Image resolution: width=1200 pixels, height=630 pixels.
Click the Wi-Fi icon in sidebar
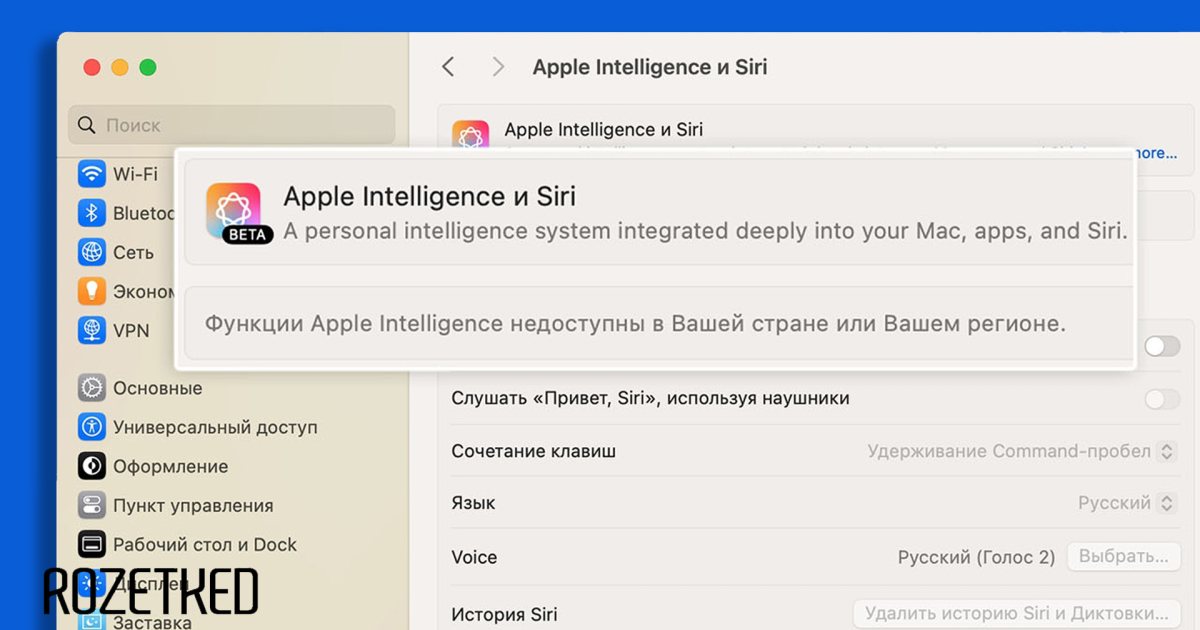pos(92,173)
